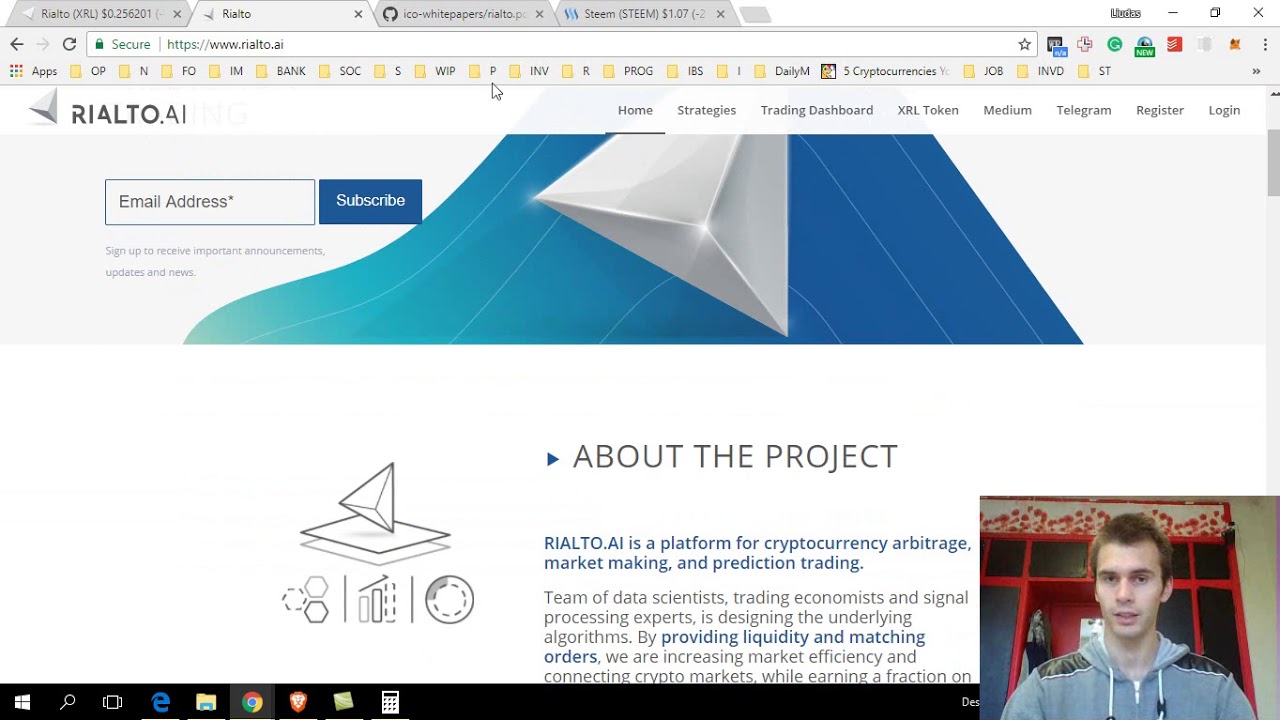Click the circular ring icon
Screen dimensions: 1280x720
[449, 600]
